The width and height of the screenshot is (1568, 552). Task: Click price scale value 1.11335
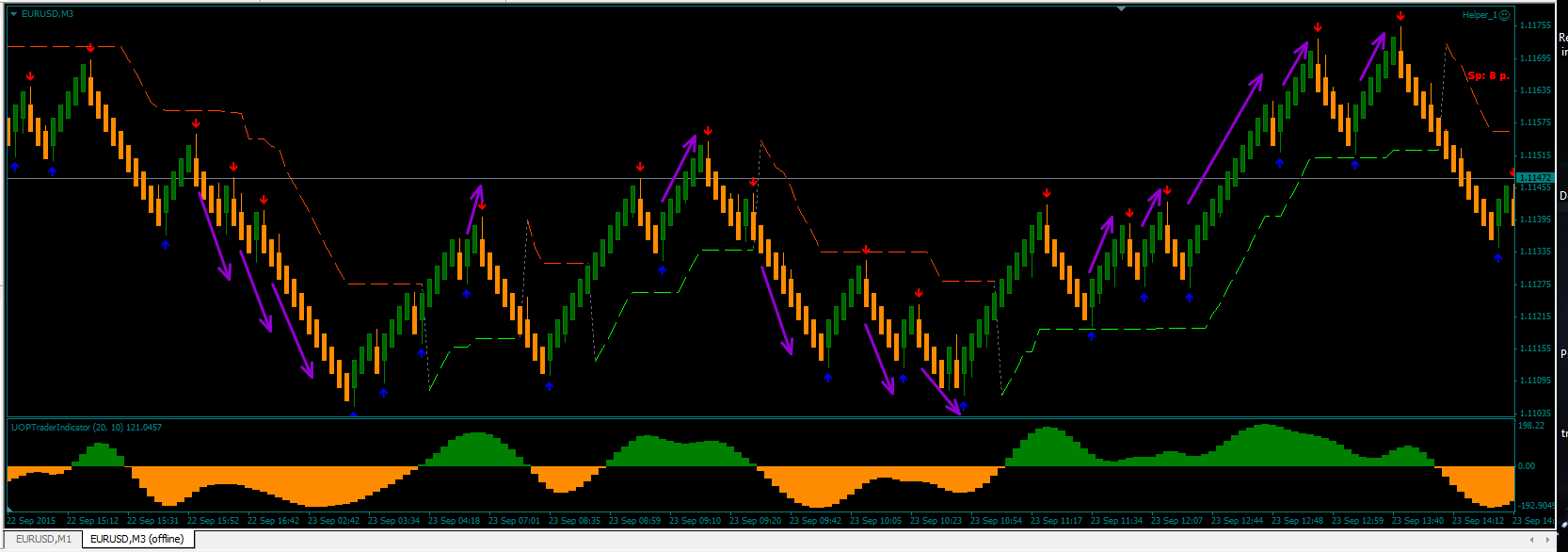[x=1535, y=252]
